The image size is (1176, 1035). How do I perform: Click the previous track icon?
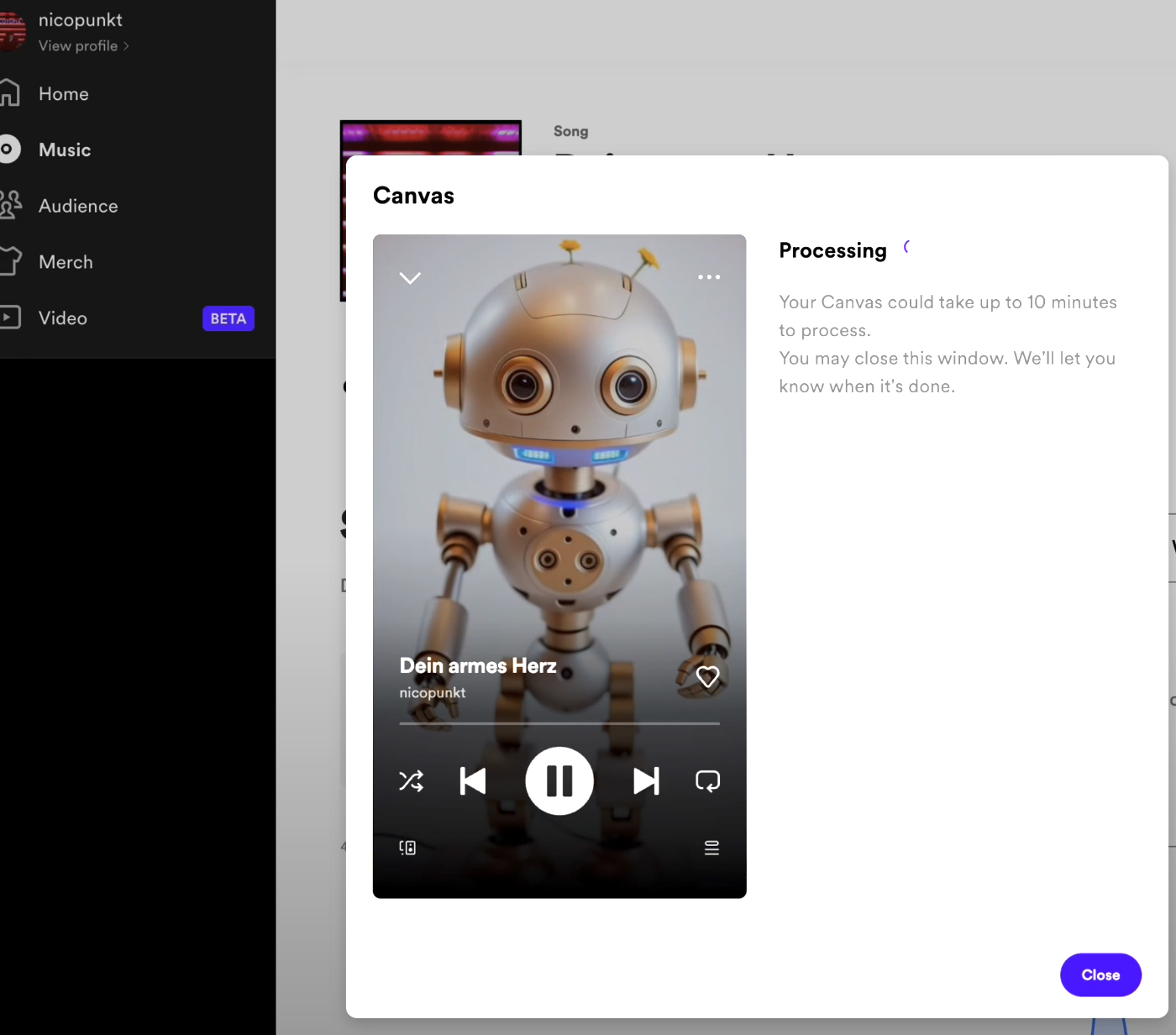coord(473,780)
